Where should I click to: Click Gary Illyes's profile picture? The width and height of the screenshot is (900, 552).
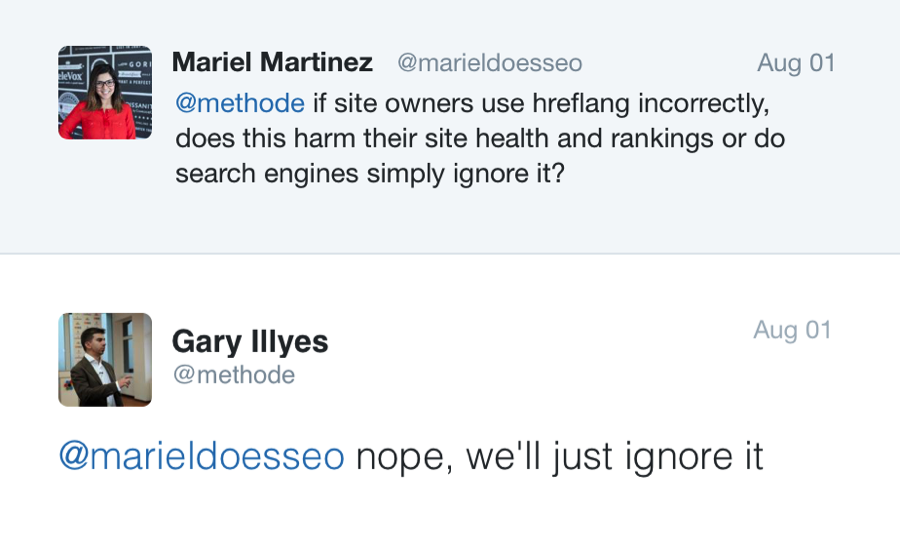105,360
